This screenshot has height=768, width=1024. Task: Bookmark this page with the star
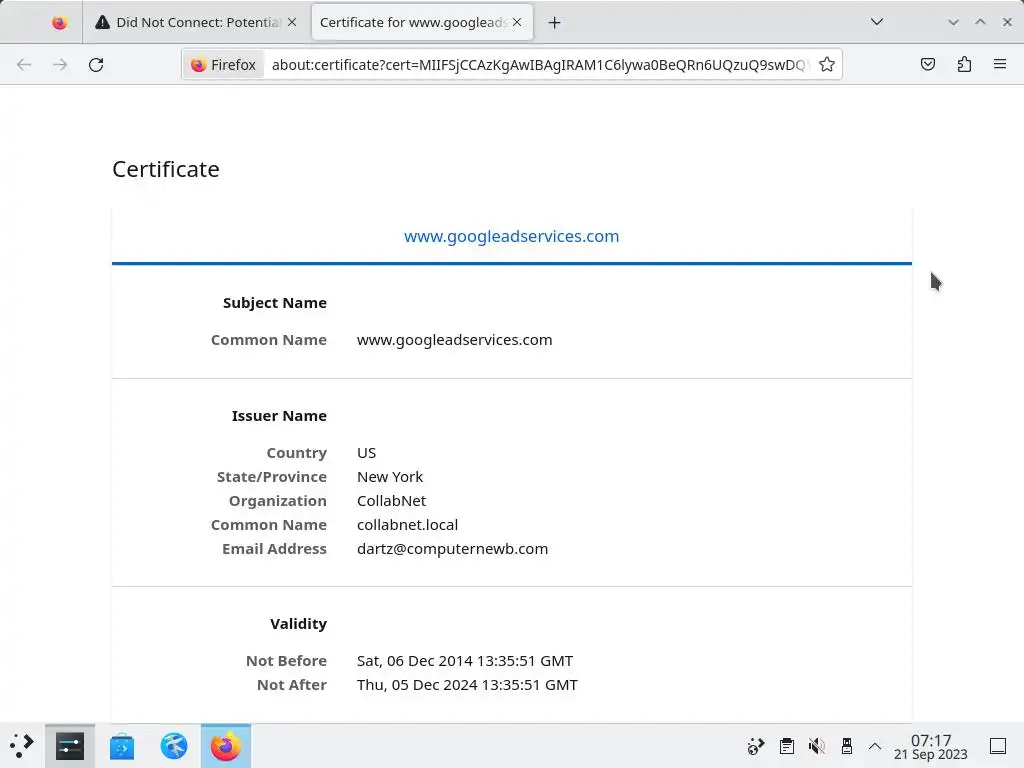827,64
